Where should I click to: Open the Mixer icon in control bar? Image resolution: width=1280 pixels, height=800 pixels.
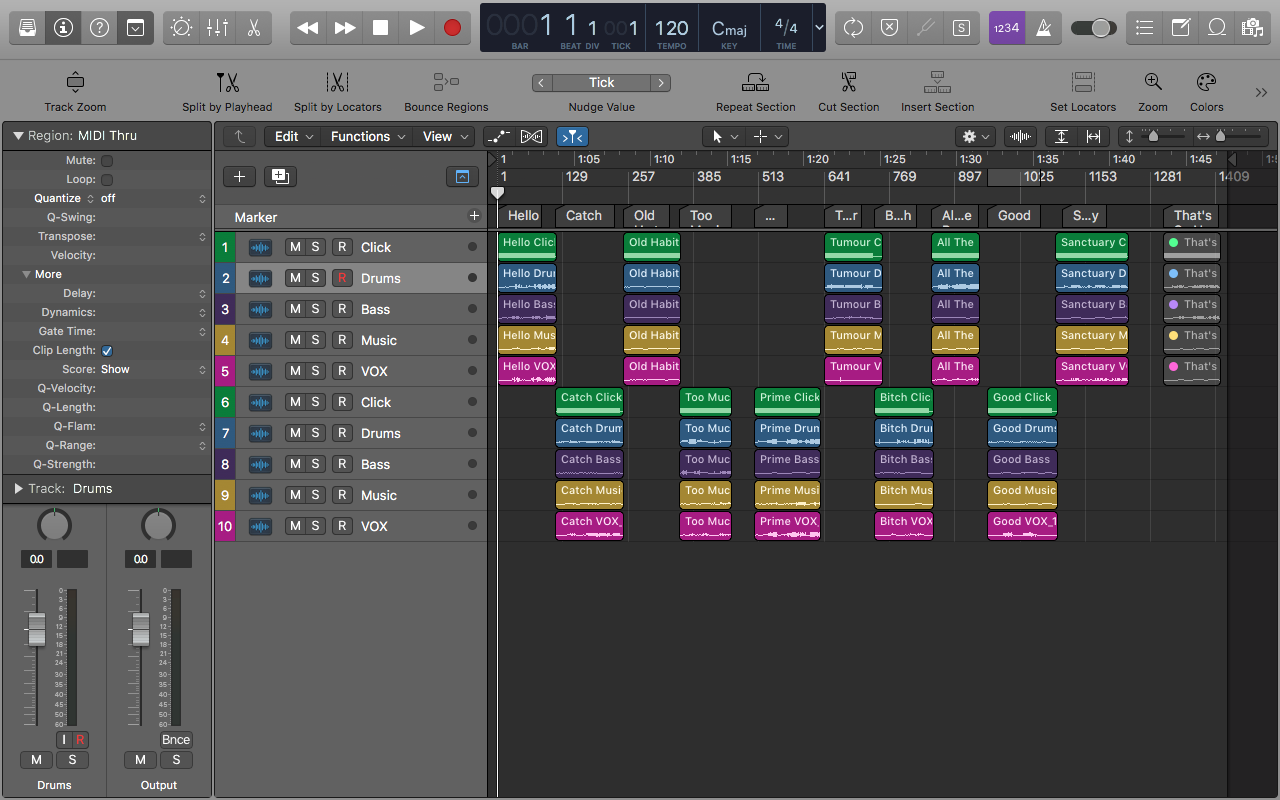[x=217, y=28]
